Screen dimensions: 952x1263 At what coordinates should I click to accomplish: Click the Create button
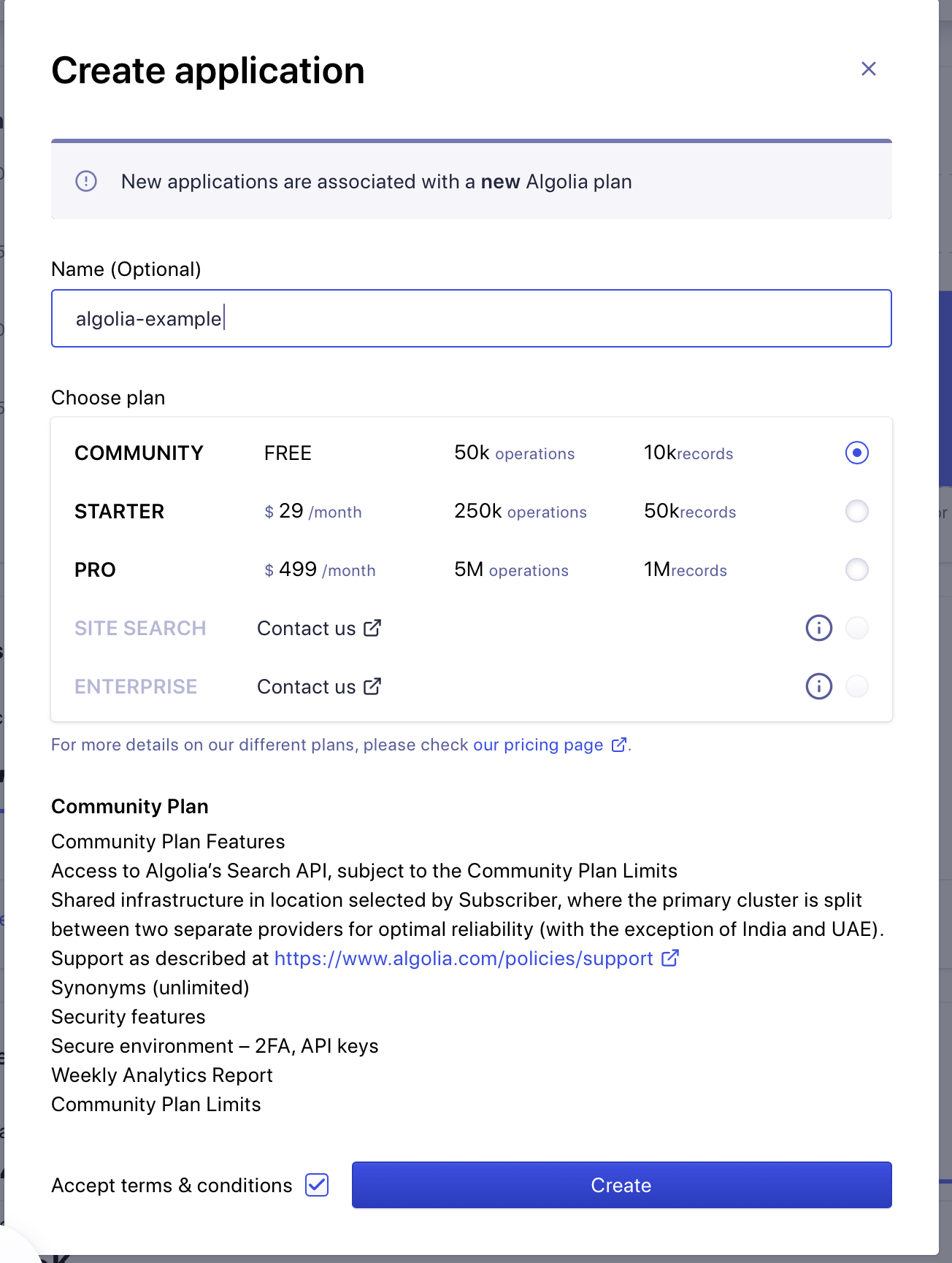(x=621, y=1185)
